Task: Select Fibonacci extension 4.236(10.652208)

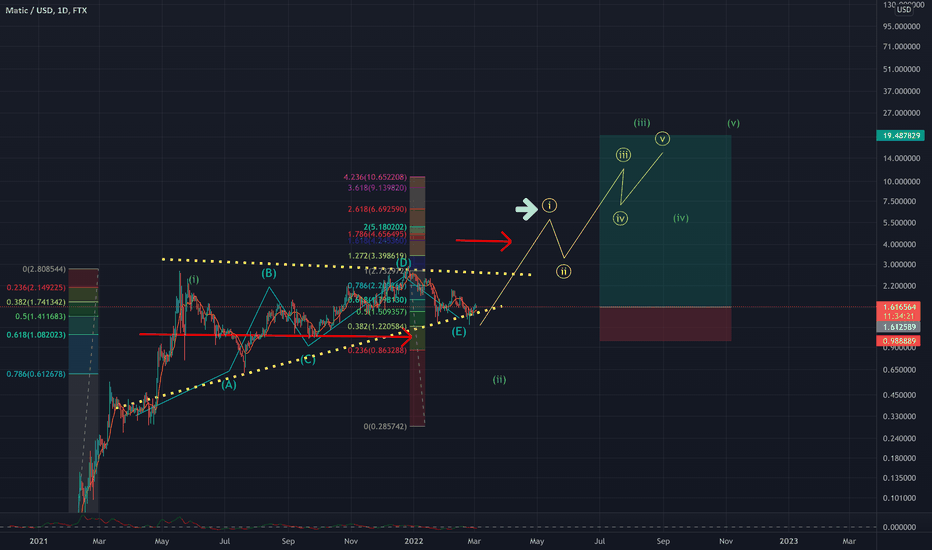Action: pyautogui.click(x=375, y=177)
